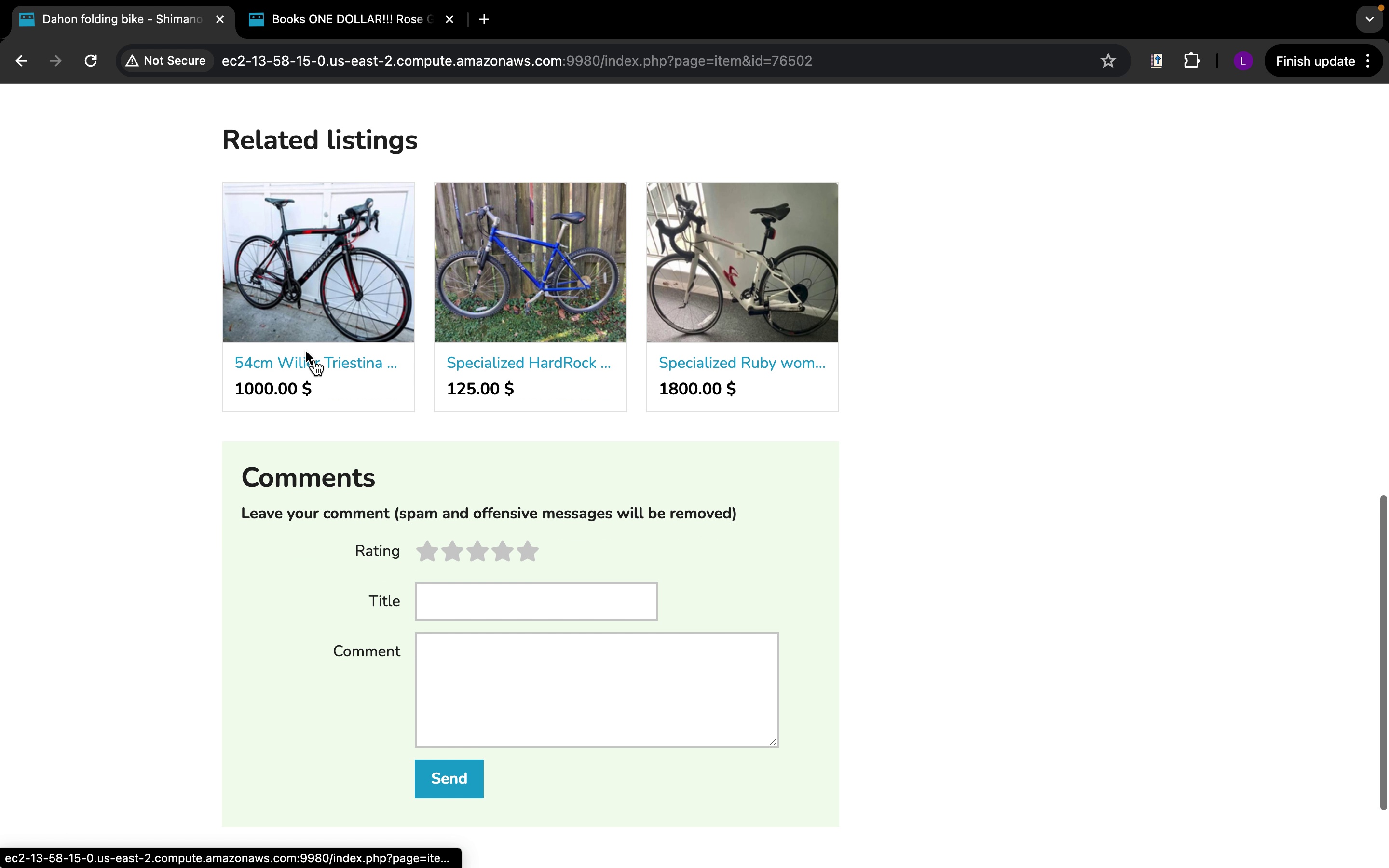Image resolution: width=1389 pixels, height=868 pixels.
Task: Close the Dahon folding bike tab
Action: (220, 19)
